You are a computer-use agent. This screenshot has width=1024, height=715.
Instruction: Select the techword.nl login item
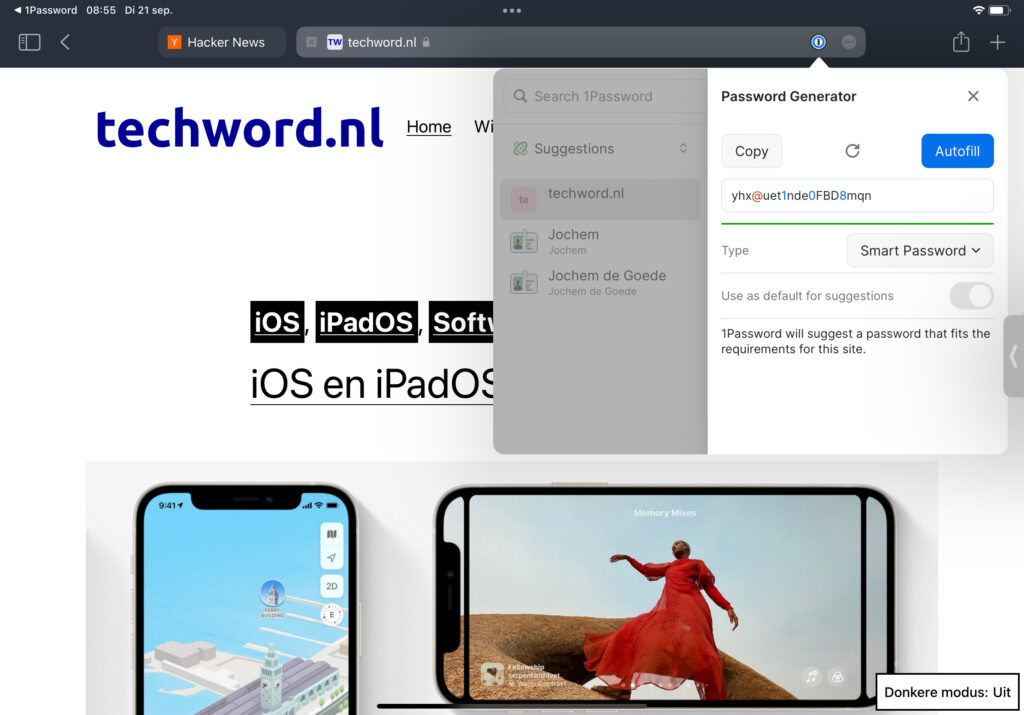(600, 199)
